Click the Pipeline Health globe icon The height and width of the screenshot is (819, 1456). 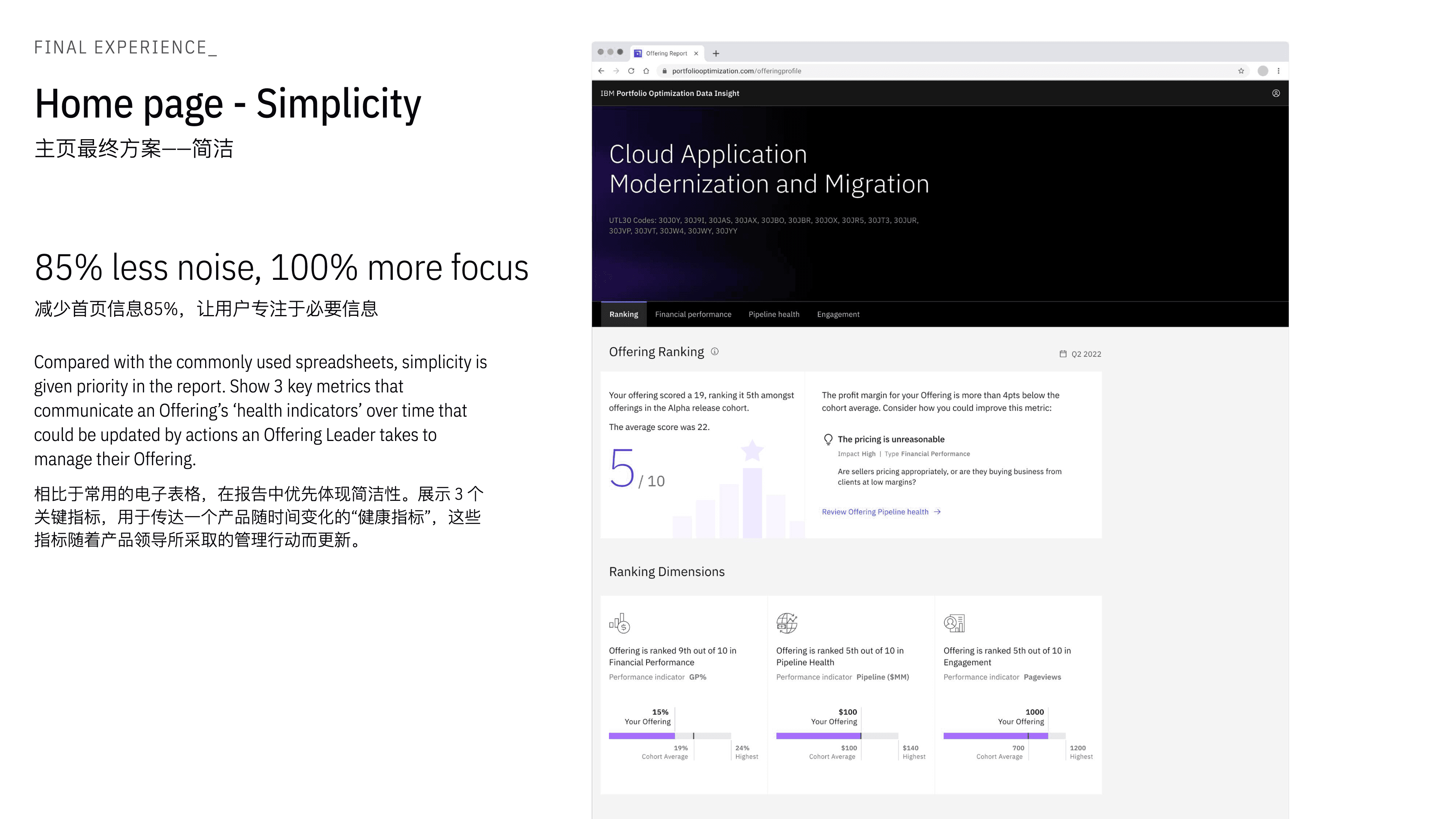[x=787, y=623]
